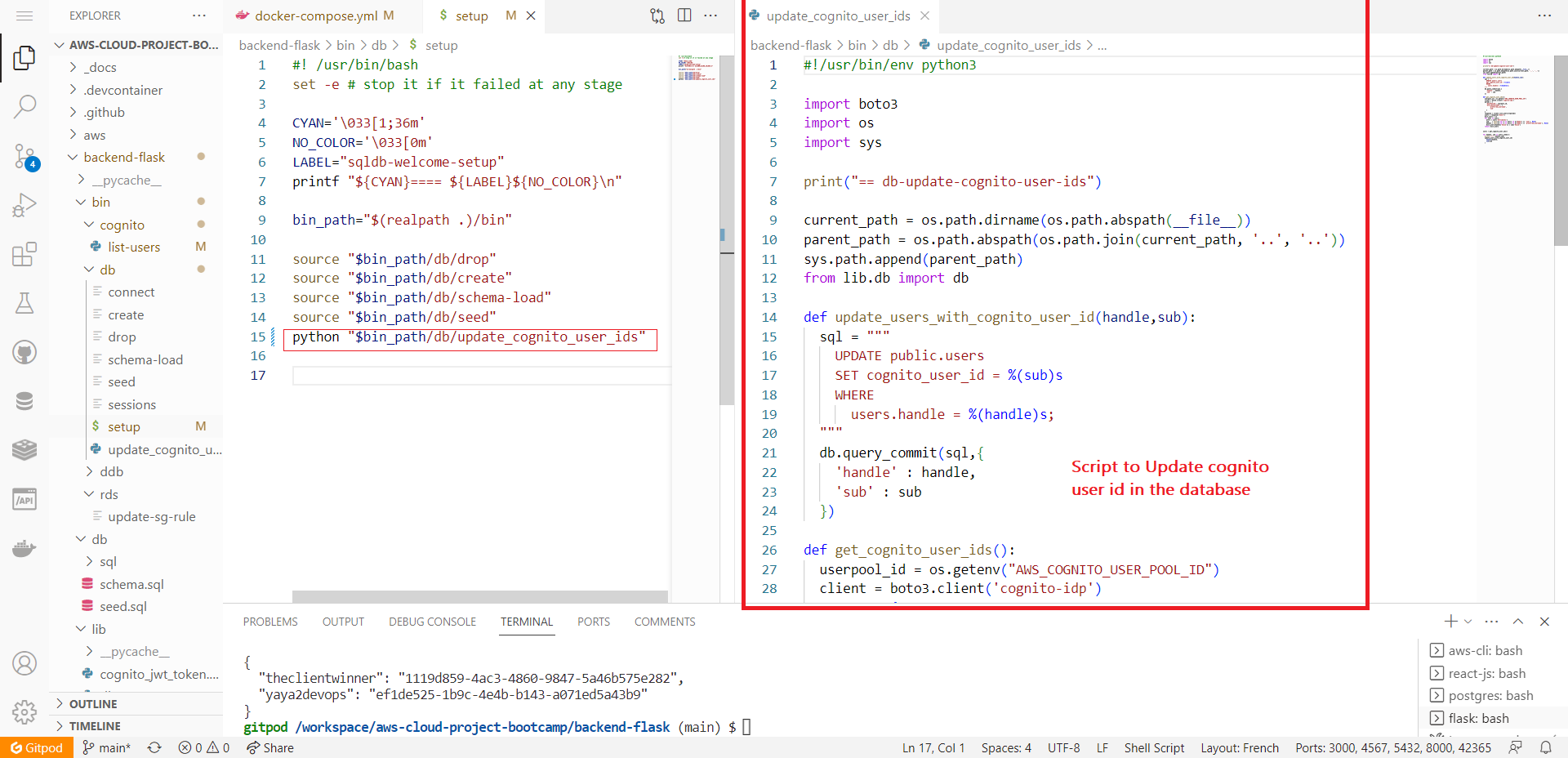Open the terminal launch profile dropdown
The height and width of the screenshot is (758, 1568).
click(x=1468, y=622)
